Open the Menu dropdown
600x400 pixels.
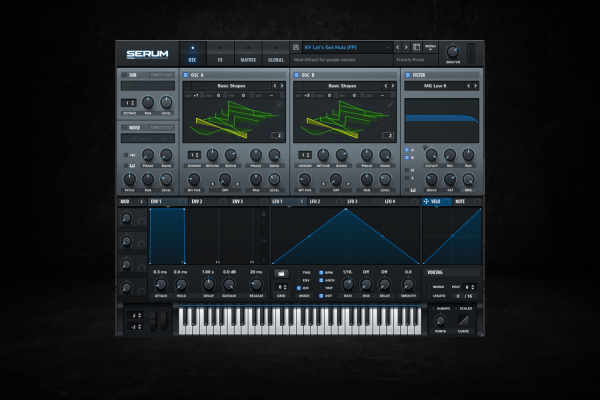click(430, 47)
